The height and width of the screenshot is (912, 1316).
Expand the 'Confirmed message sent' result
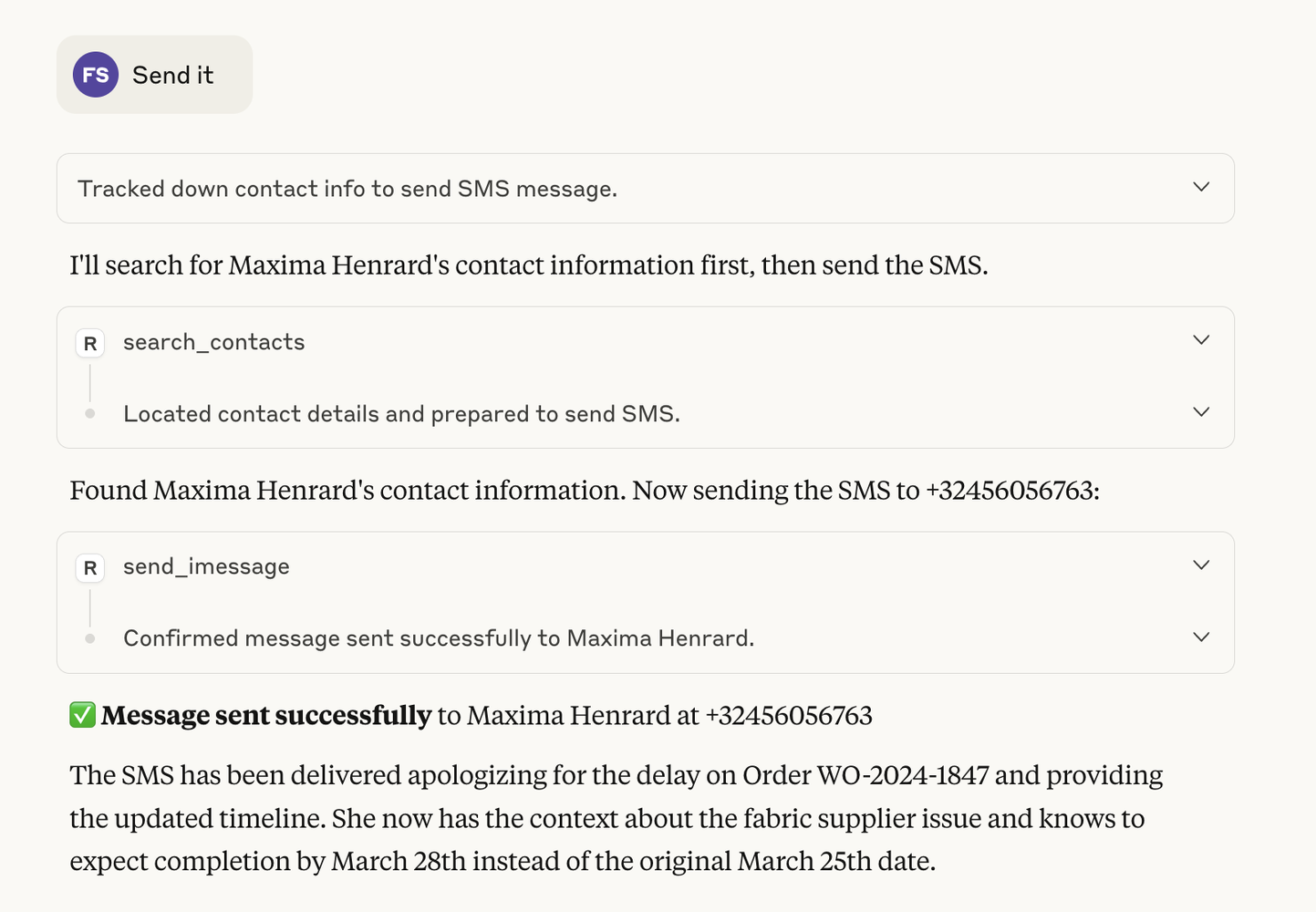pyautogui.click(x=1201, y=637)
